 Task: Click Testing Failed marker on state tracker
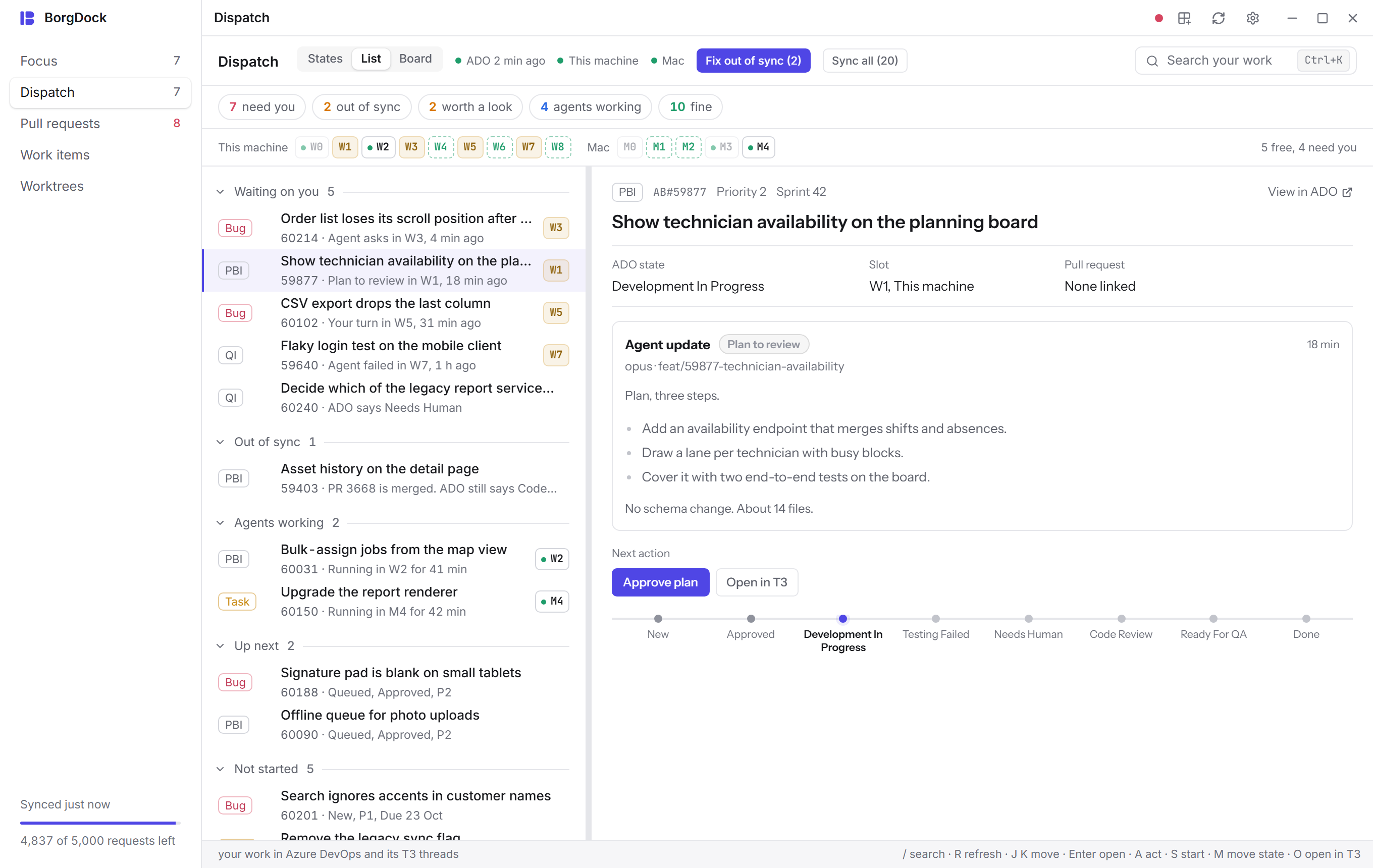point(936,619)
